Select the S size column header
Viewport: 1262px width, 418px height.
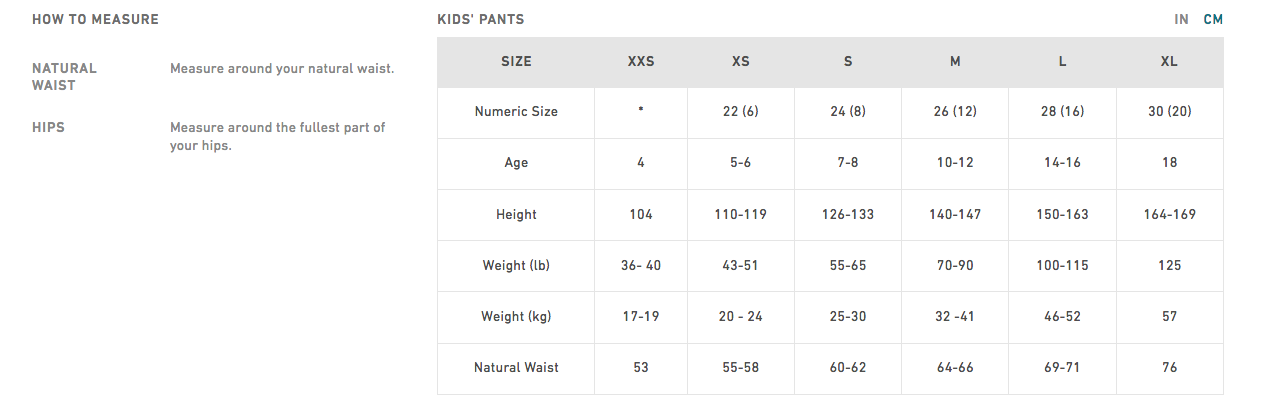(848, 61)
